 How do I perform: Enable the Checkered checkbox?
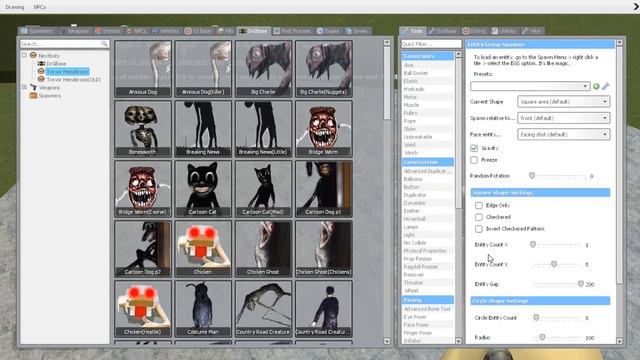coord(479,217)
